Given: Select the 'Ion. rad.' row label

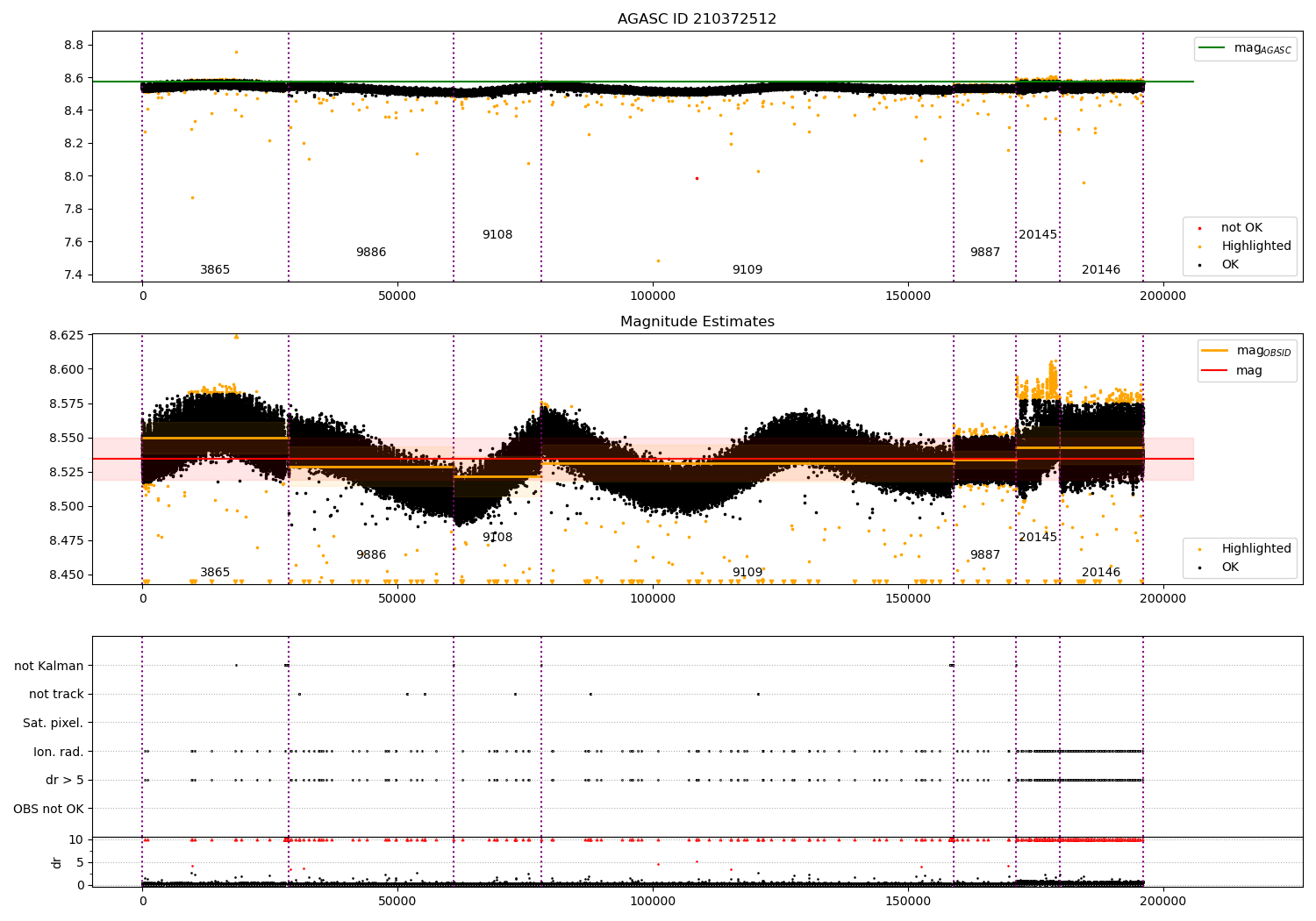Looking at the screenshot, I should (59, 752).
